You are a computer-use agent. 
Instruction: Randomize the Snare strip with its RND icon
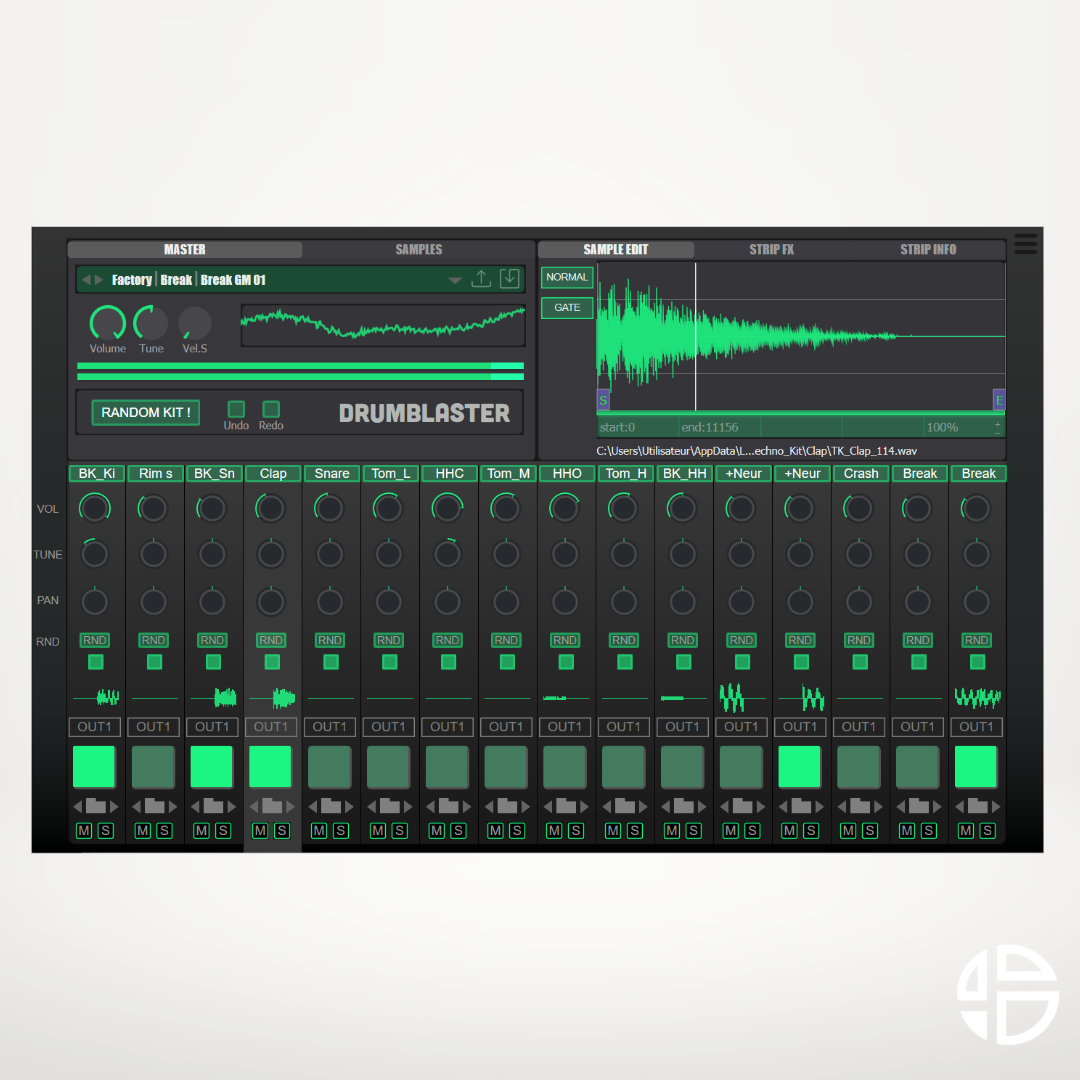329,639
